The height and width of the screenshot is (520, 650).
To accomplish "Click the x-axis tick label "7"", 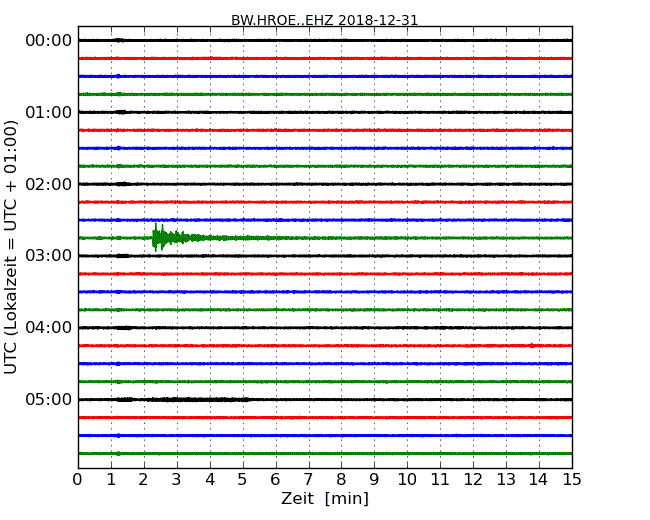I will tap(308, 480).
